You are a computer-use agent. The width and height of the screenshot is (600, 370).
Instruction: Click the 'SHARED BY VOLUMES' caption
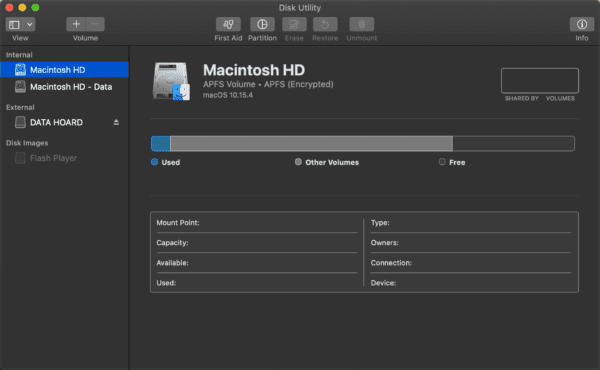click(540, 98)
